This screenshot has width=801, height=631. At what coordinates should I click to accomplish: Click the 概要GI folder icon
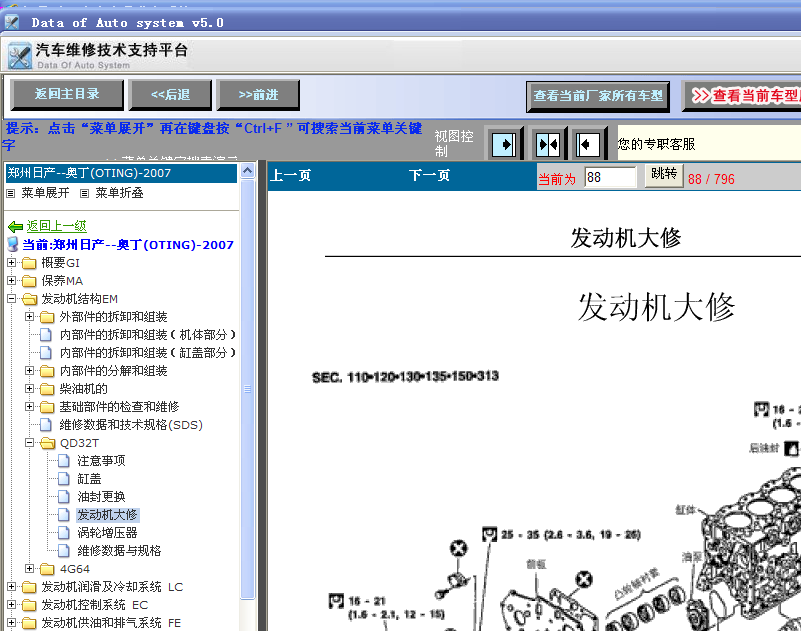click(x=29, y=263)
